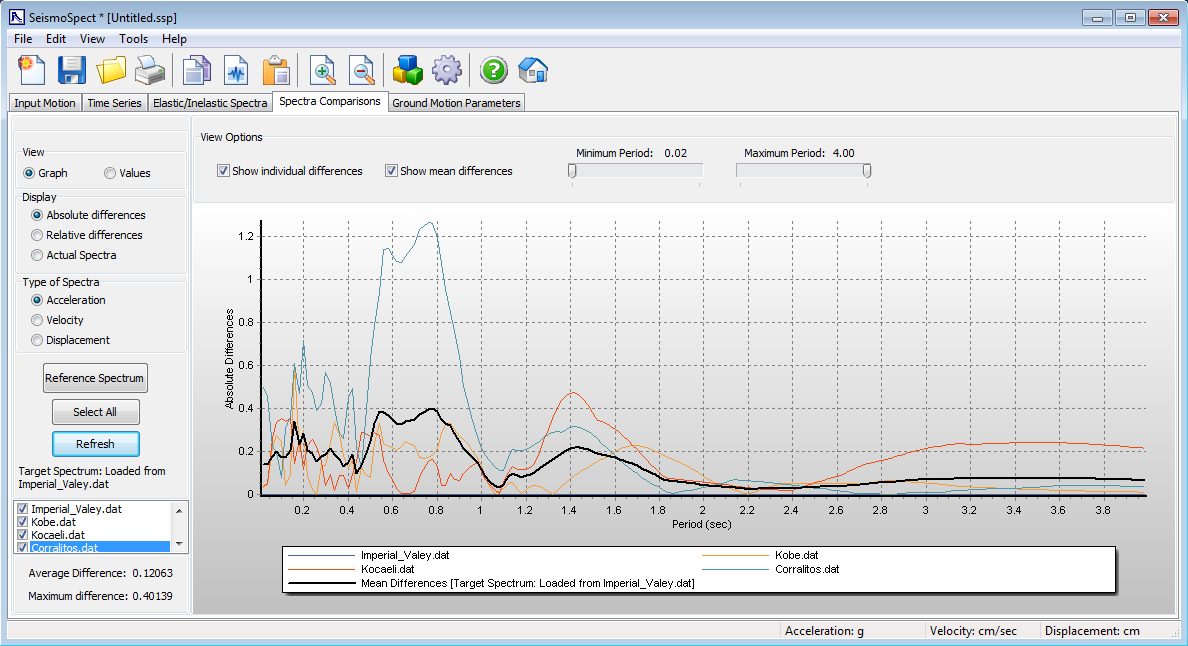Zoom in using the magnifier plus icon
This screenshot has height=646, width=1188.
(x=323, y=70)
